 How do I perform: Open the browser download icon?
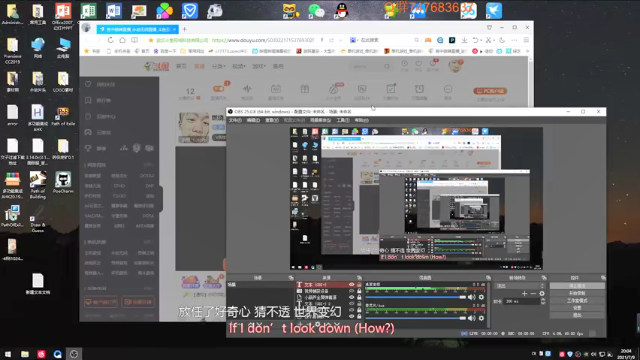tap(464, 40)
